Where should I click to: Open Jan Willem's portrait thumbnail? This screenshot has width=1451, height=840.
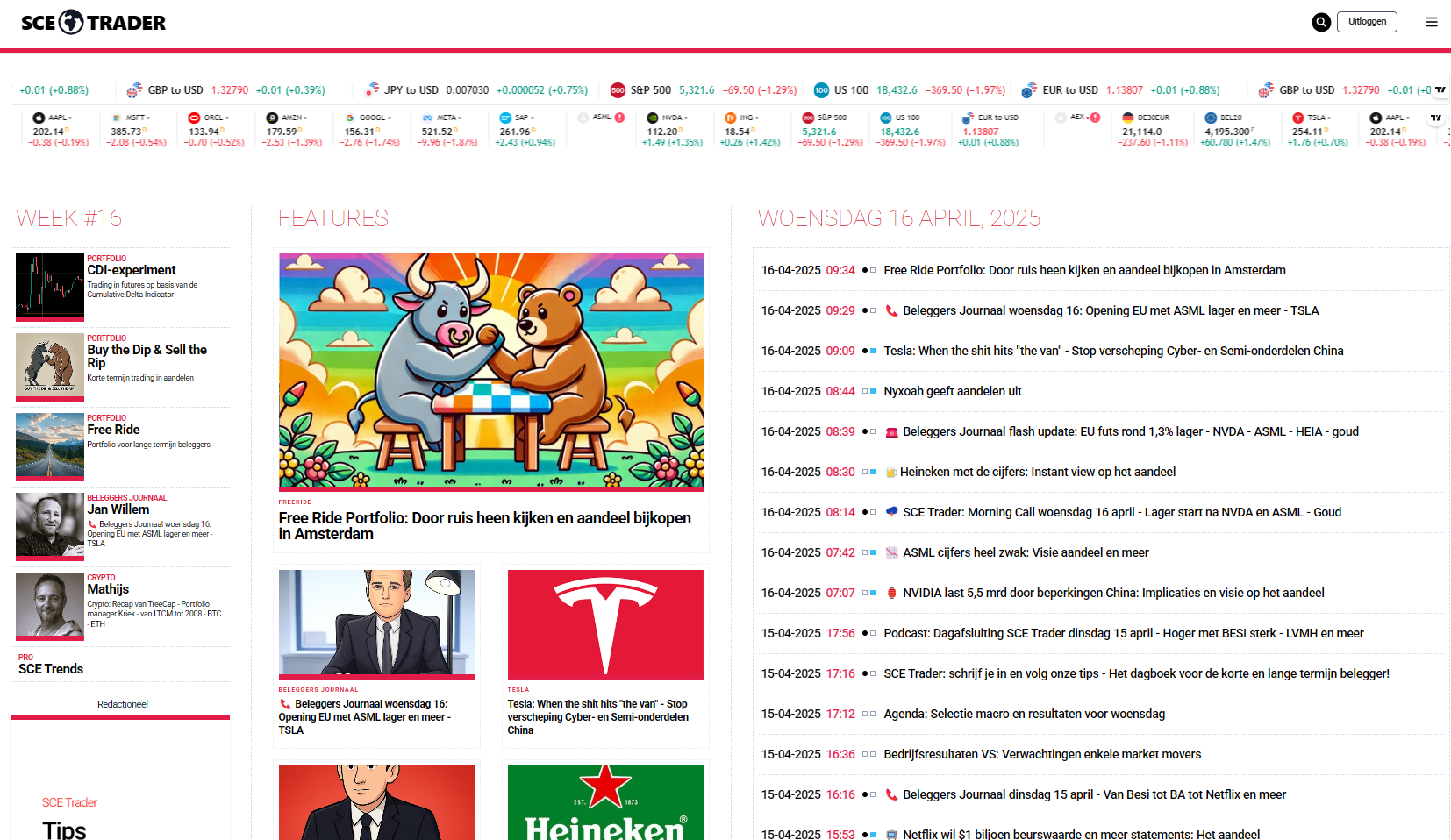tap(50, 526)
